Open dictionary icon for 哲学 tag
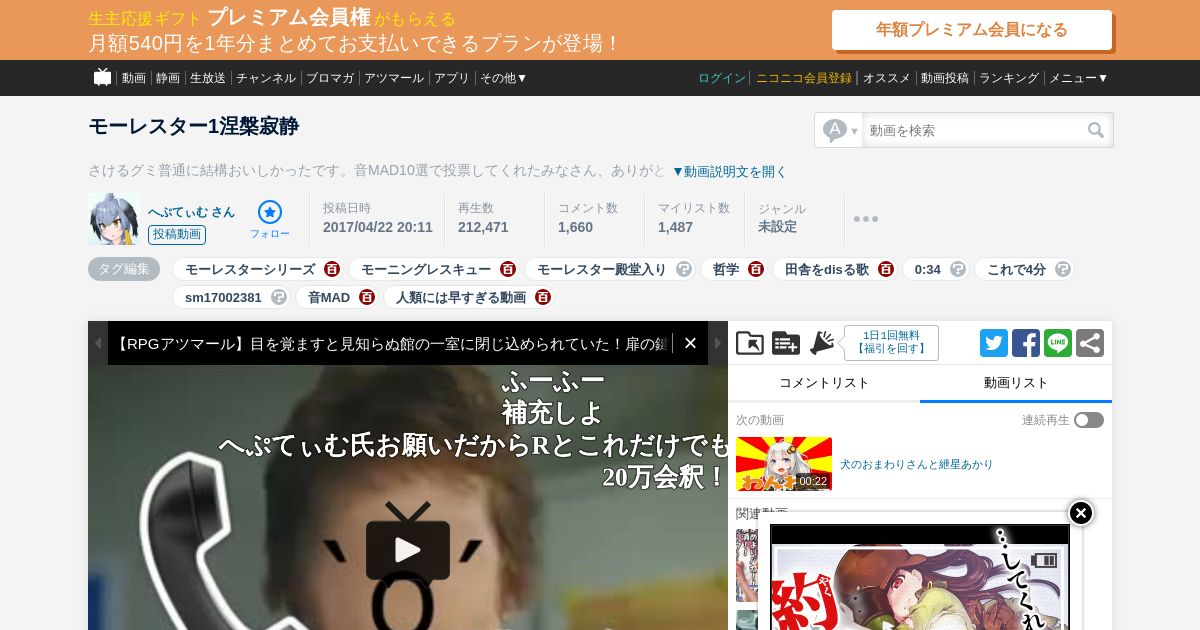This screenshot has height=630, width=1200. point(756,269)
